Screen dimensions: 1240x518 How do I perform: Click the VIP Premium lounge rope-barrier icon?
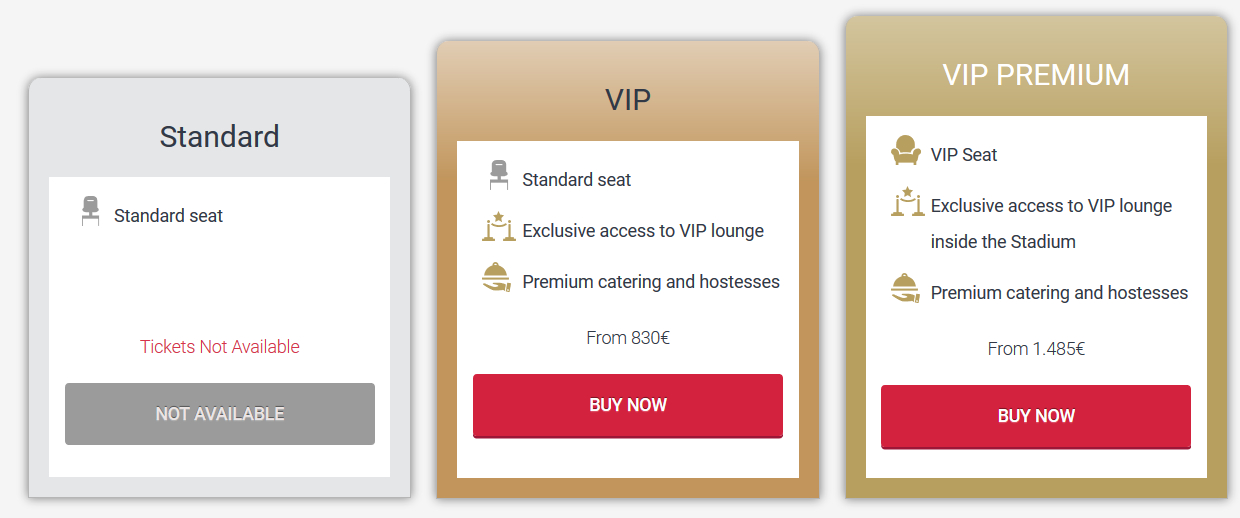pos(906,203)
